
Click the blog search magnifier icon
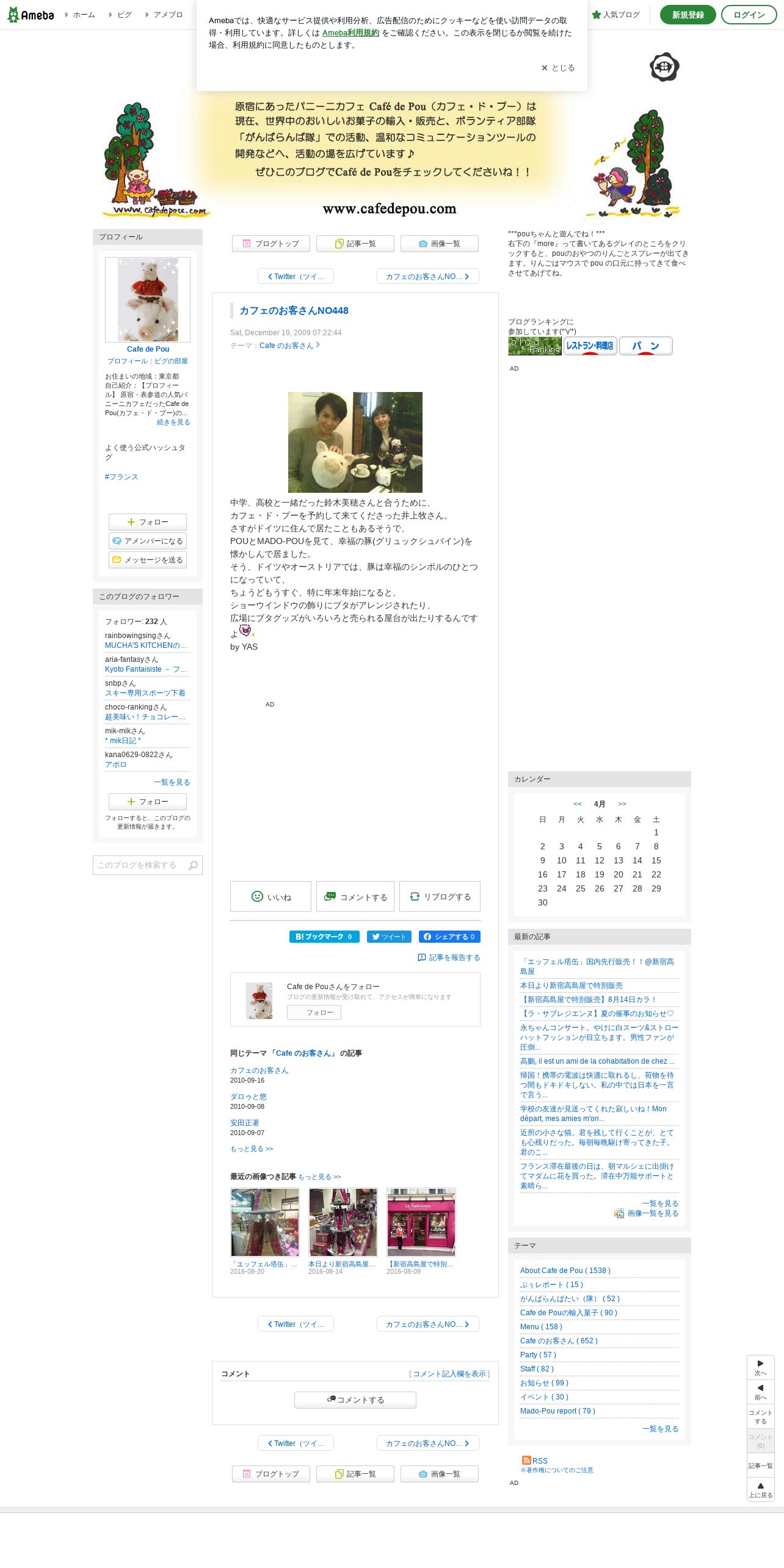click(x=194, y=865)
